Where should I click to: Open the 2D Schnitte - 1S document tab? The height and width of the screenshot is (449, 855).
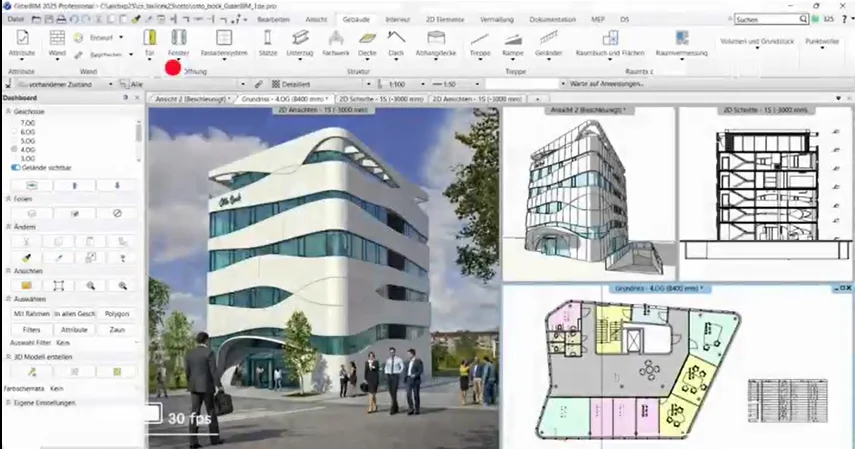pyautogui.click(x=381, y=99)
